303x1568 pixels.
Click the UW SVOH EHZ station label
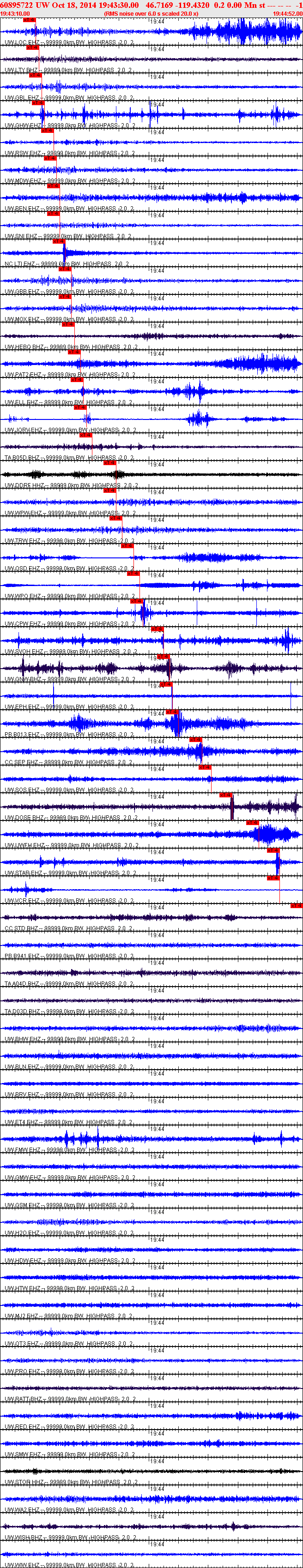[x=71, y=652]
